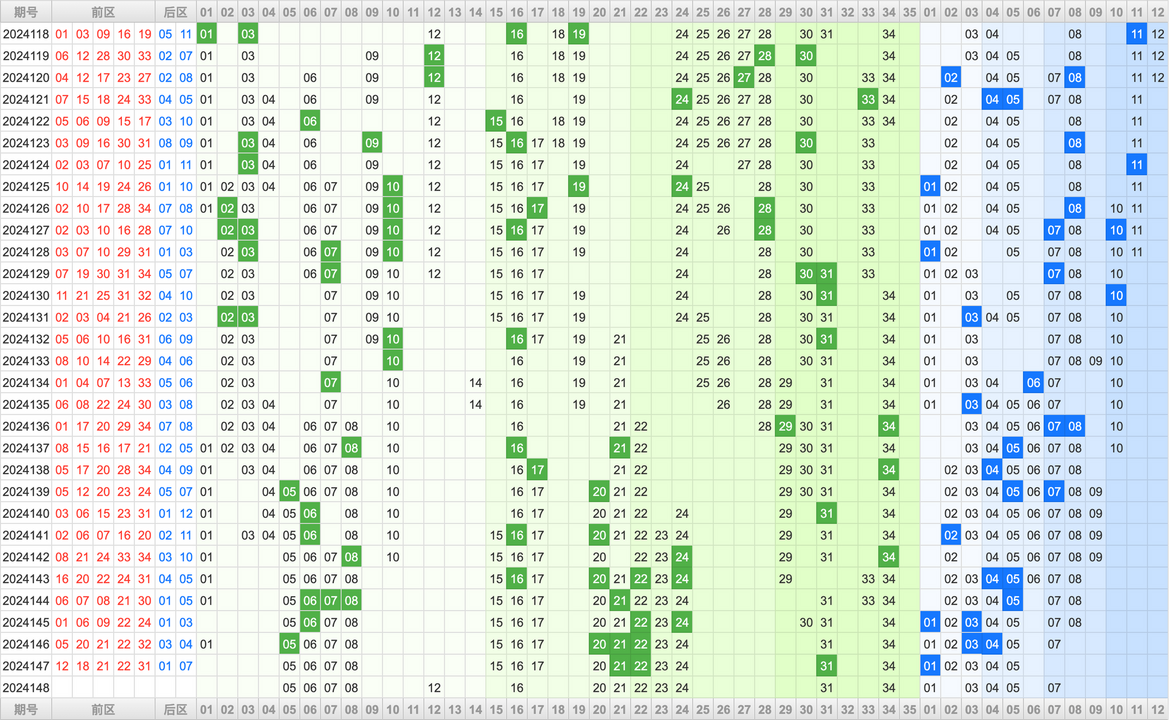The height and width of the screenshot is (720, 1169).
Task: Click green highlighted 31 in row 2024140
Action: tap(826, 513)
